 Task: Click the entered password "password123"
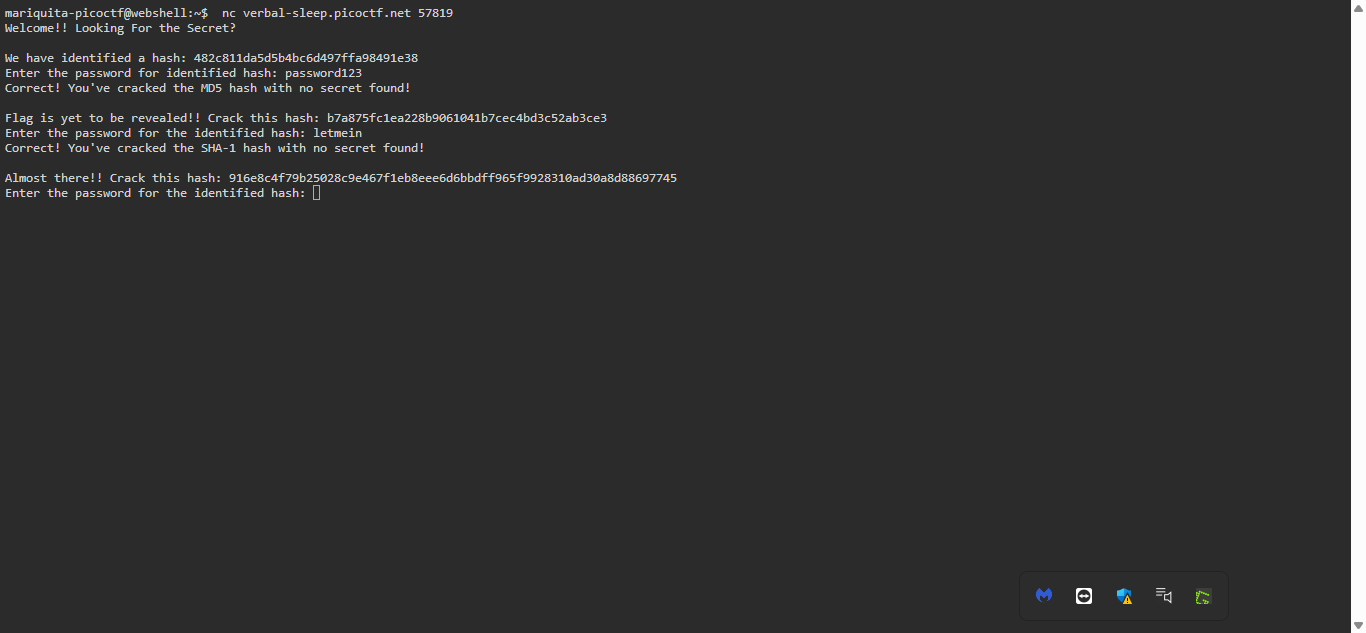coord(323,73)
